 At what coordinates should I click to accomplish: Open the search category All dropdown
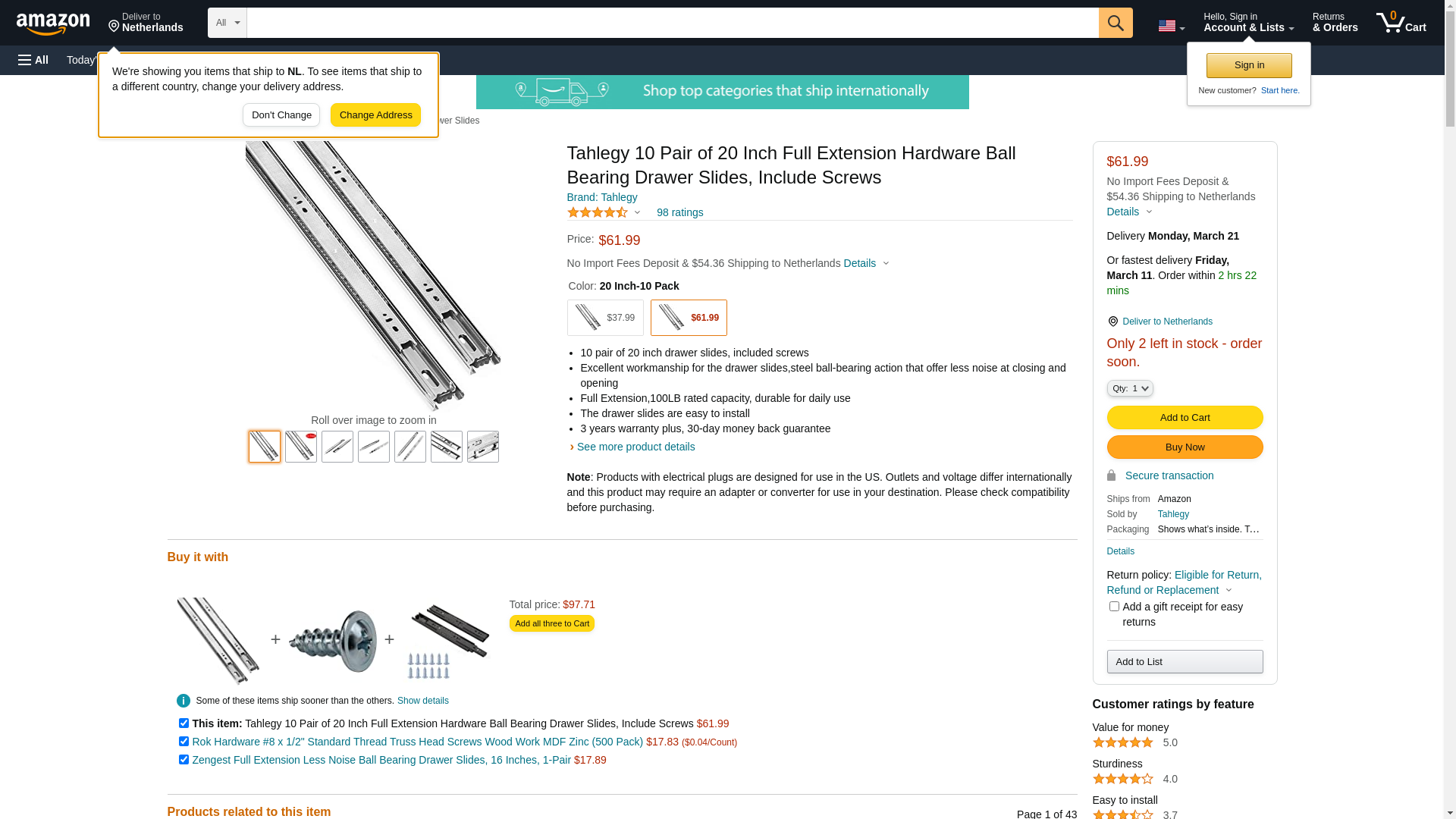[227, 23]
